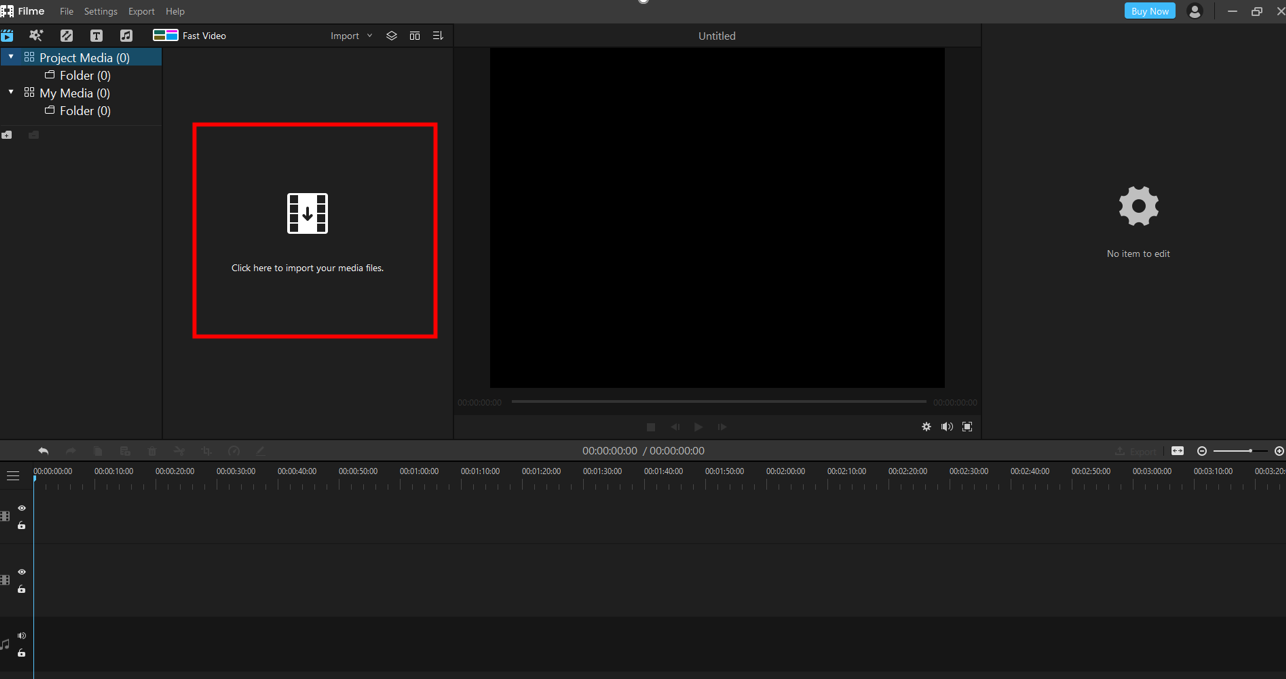Redo the last action
Viewport: 1286px width, 679px height.
pyautogui.click(x=70, y=451)
